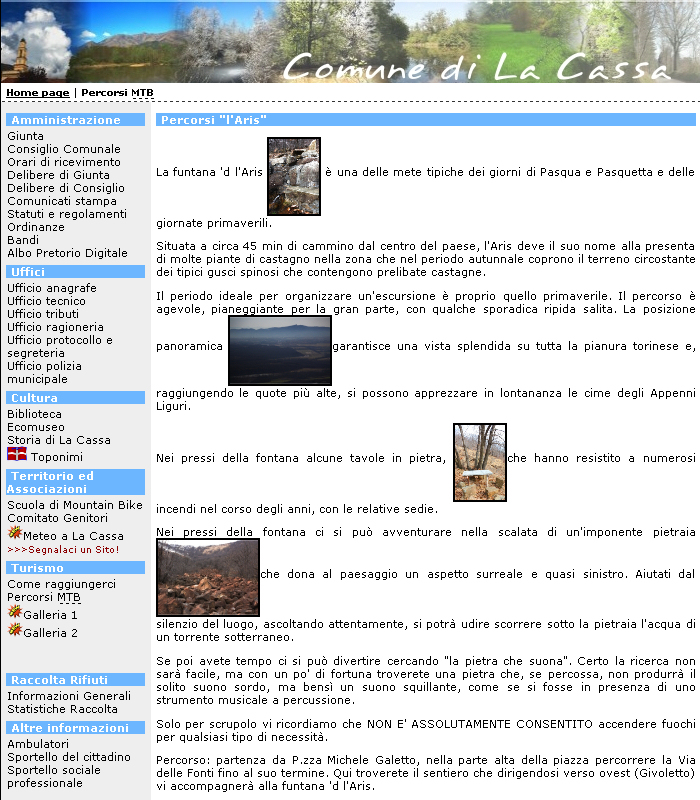Screen dimensions: 700x800
Task: Click the Segnalaci un Sito link
Action: 63,549
